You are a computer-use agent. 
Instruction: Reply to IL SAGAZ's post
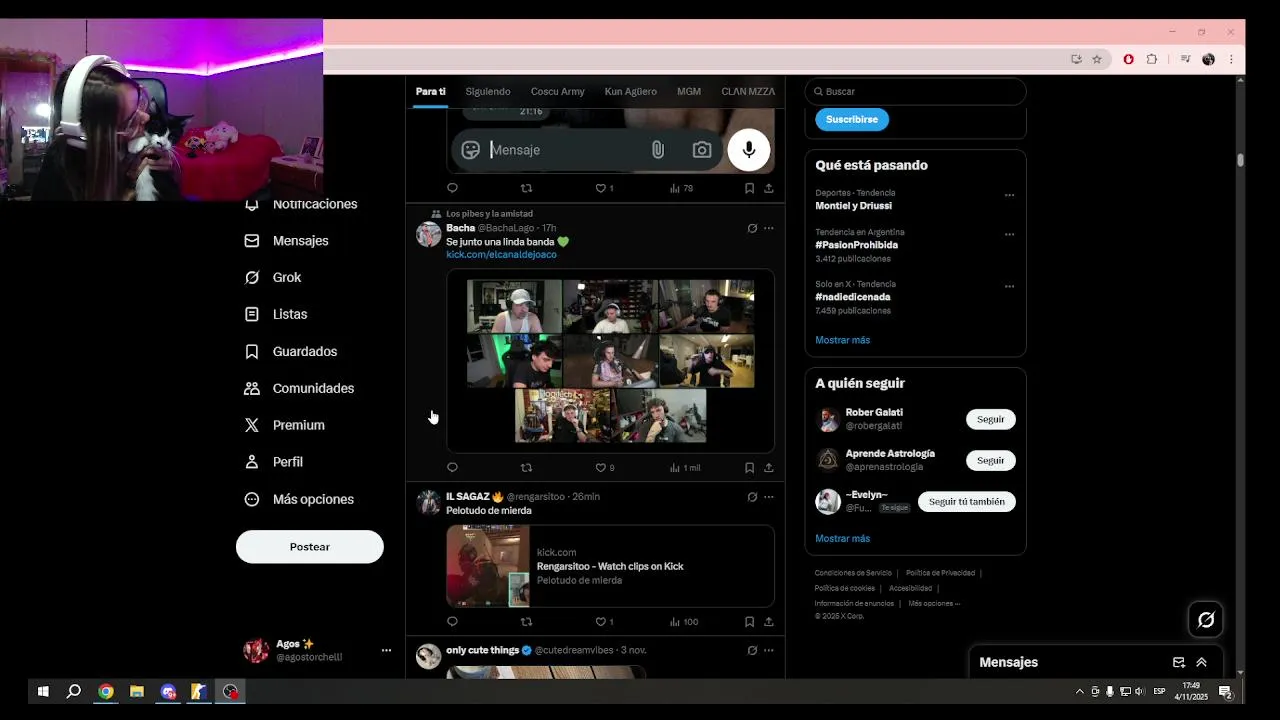[452, 621]
